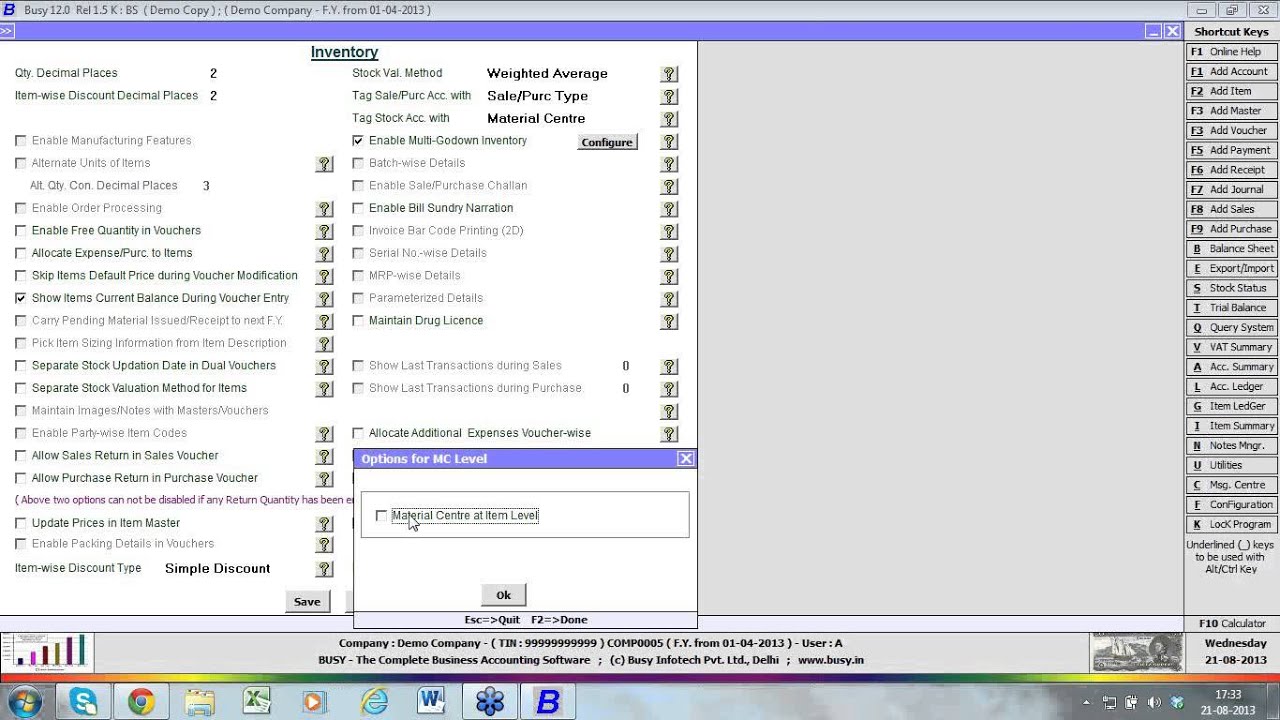Open help icon for Stock Val. Method
This screenshot has height=720, width=1280.
pyautogui.click(x=670, y=74)
